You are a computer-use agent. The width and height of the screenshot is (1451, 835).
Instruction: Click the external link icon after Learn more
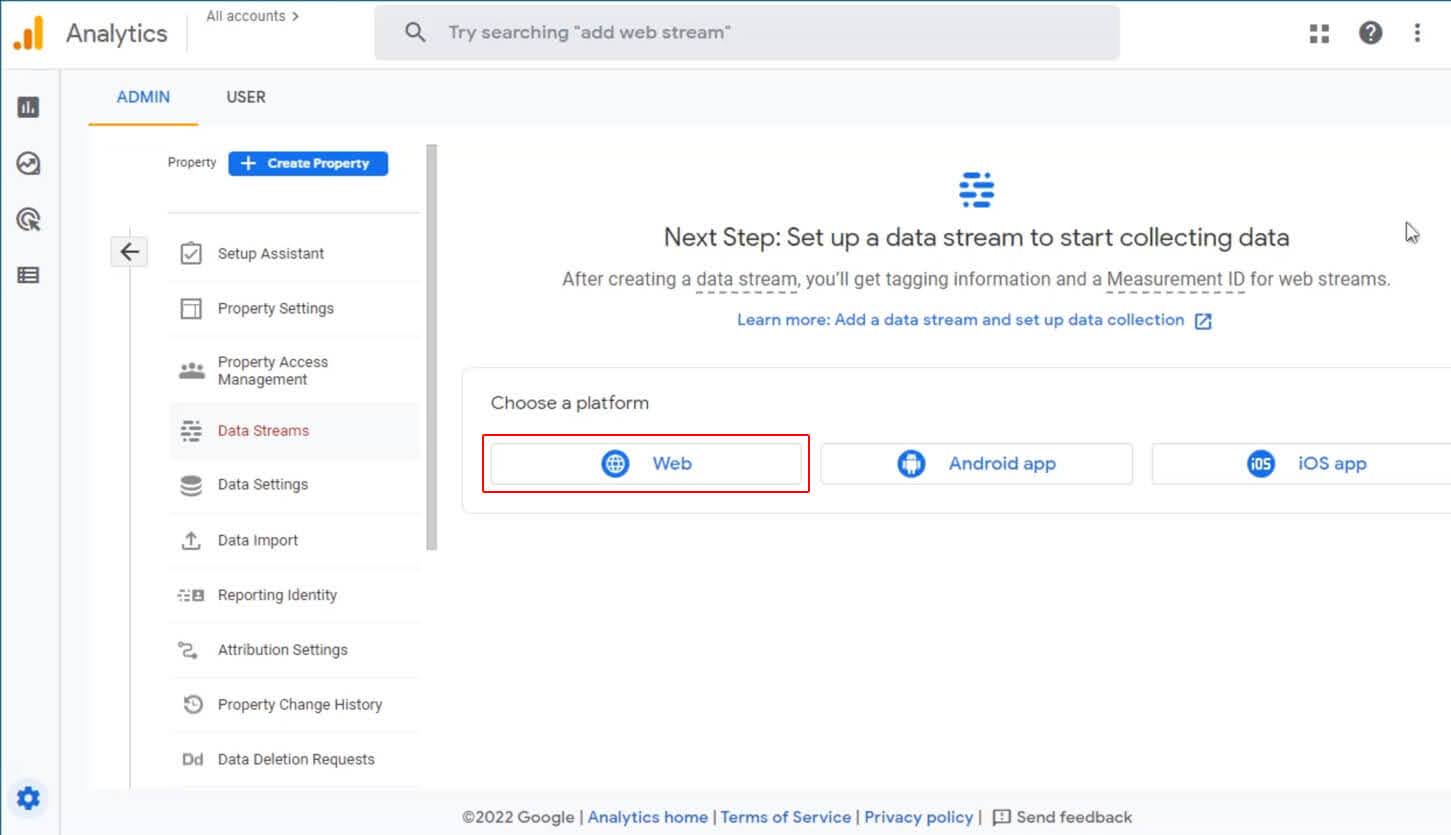1204,321
